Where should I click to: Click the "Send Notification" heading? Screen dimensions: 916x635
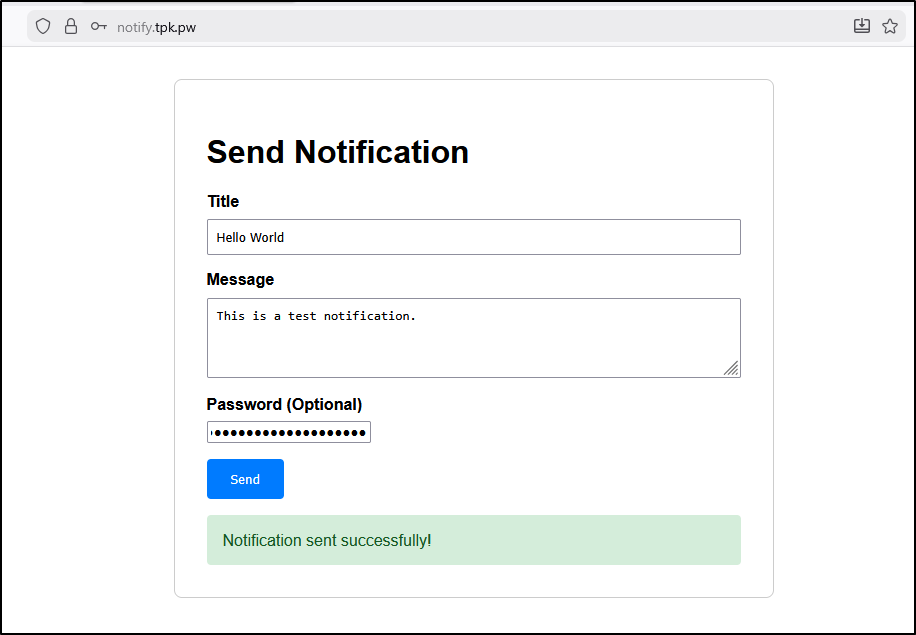(338, 152)
